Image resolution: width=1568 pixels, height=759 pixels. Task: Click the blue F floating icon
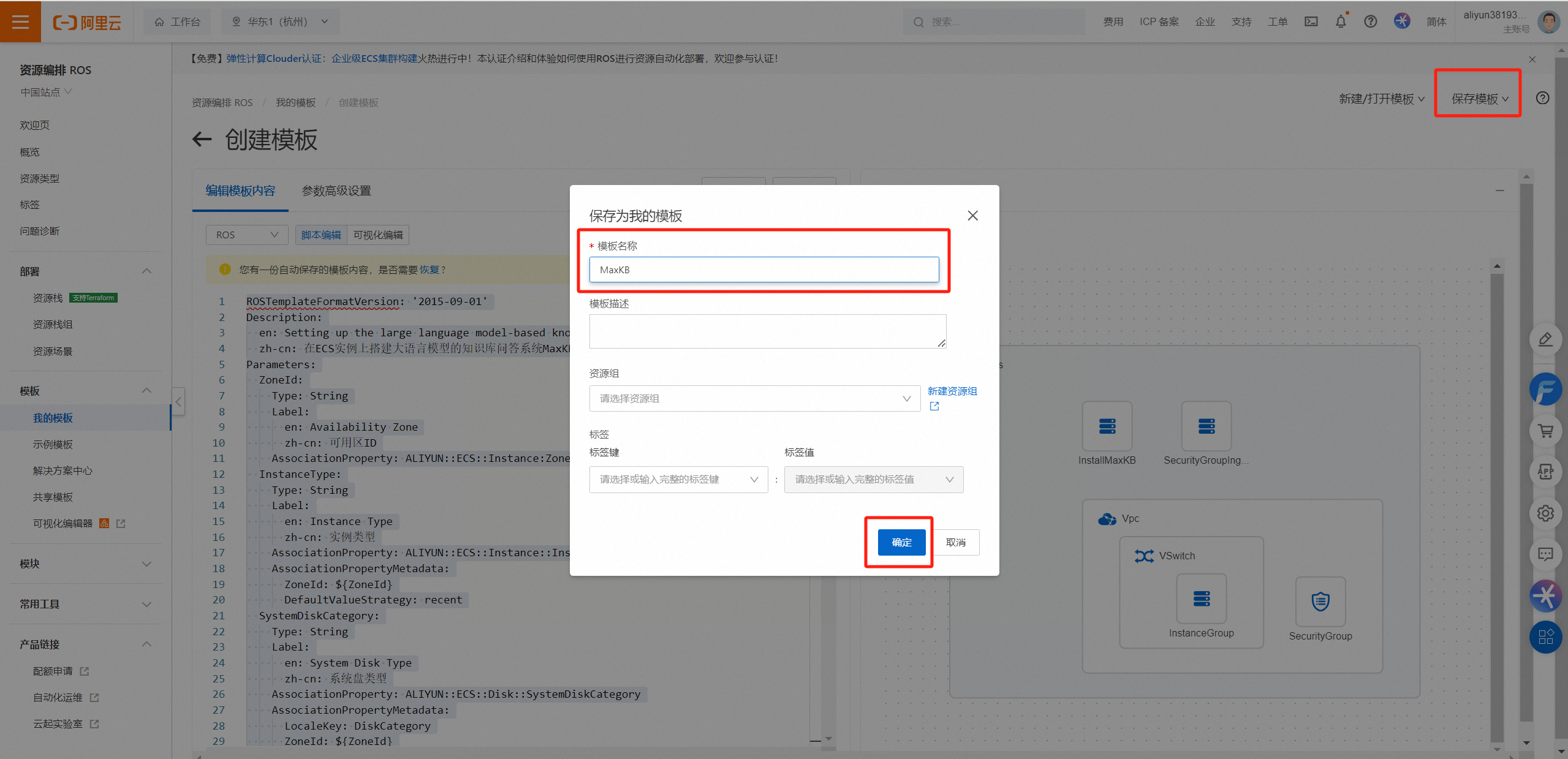[1545, 389]
